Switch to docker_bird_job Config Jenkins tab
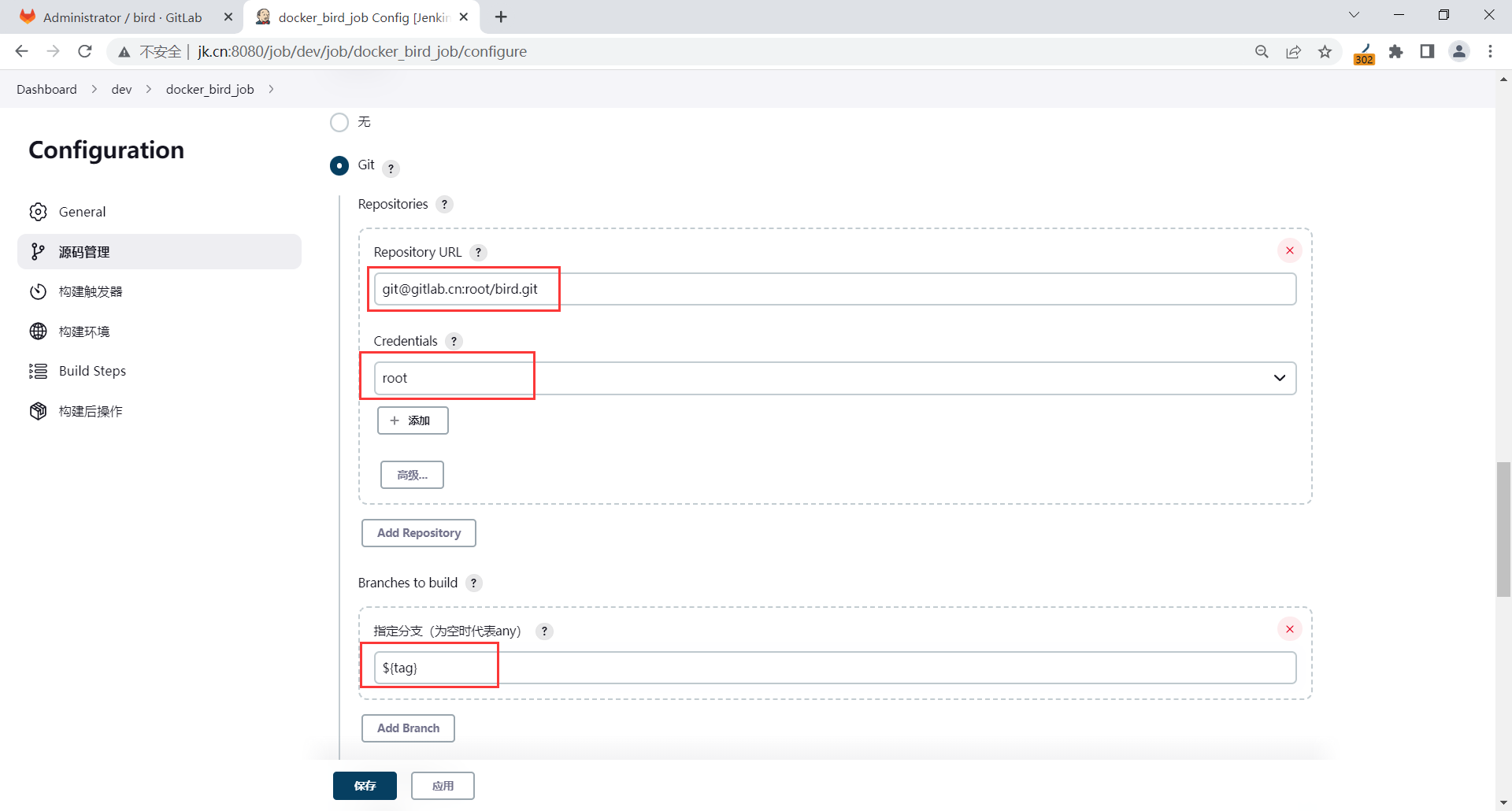Image resolution: width=1512 pixels, height=811 pixels. coord(362,17)
